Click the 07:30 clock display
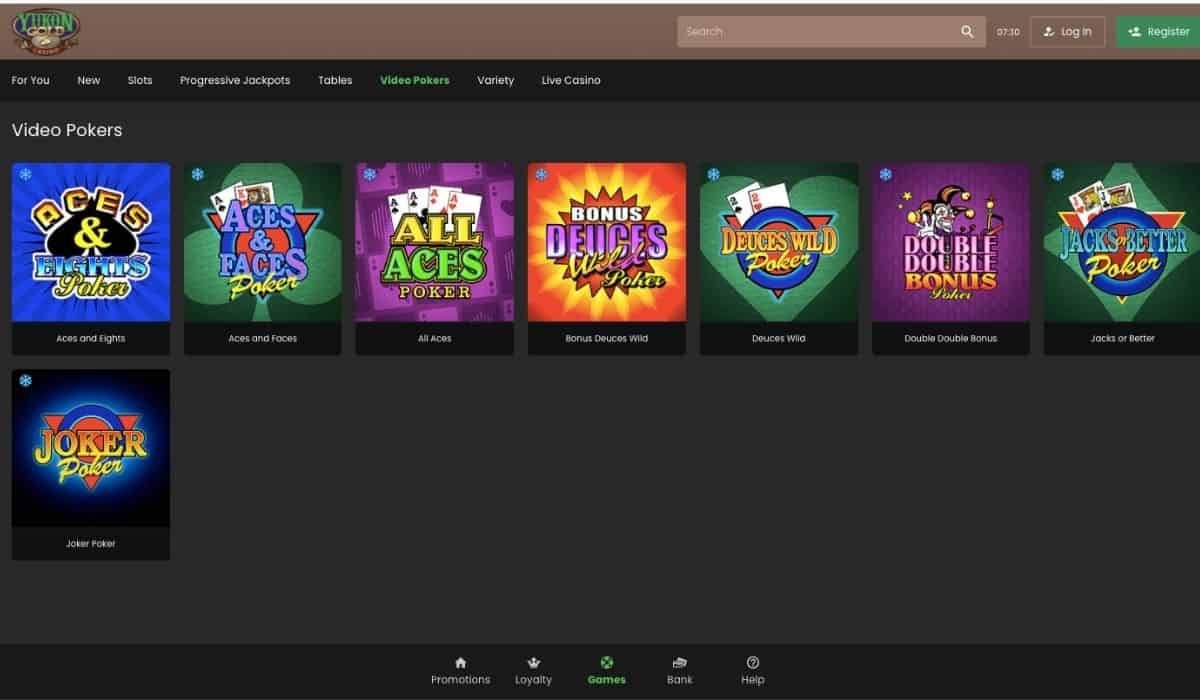This screenshot has width=1200, height=700. [x=1008, y=32]
